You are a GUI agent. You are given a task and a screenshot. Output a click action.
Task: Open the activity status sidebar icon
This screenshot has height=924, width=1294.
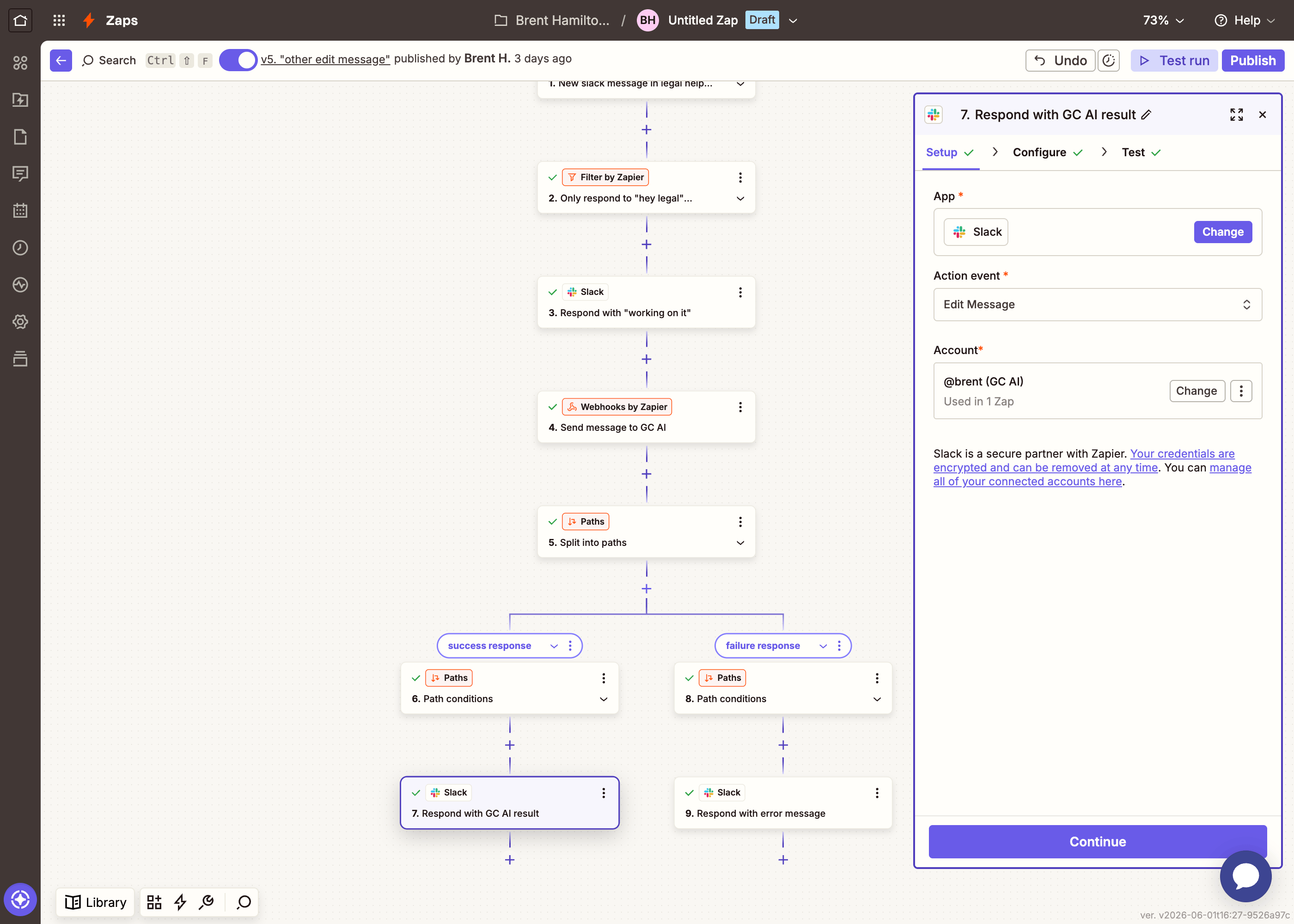pos(20,284)
